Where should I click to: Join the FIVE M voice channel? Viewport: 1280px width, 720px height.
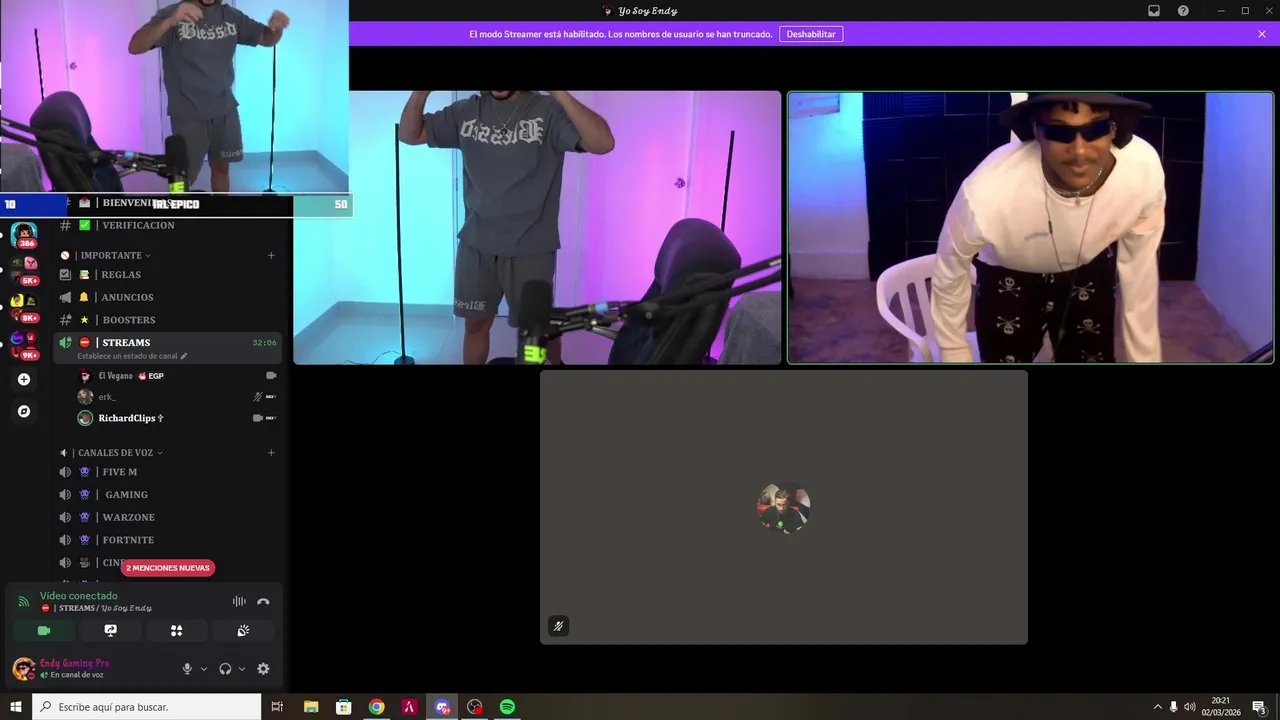[167, 472]
